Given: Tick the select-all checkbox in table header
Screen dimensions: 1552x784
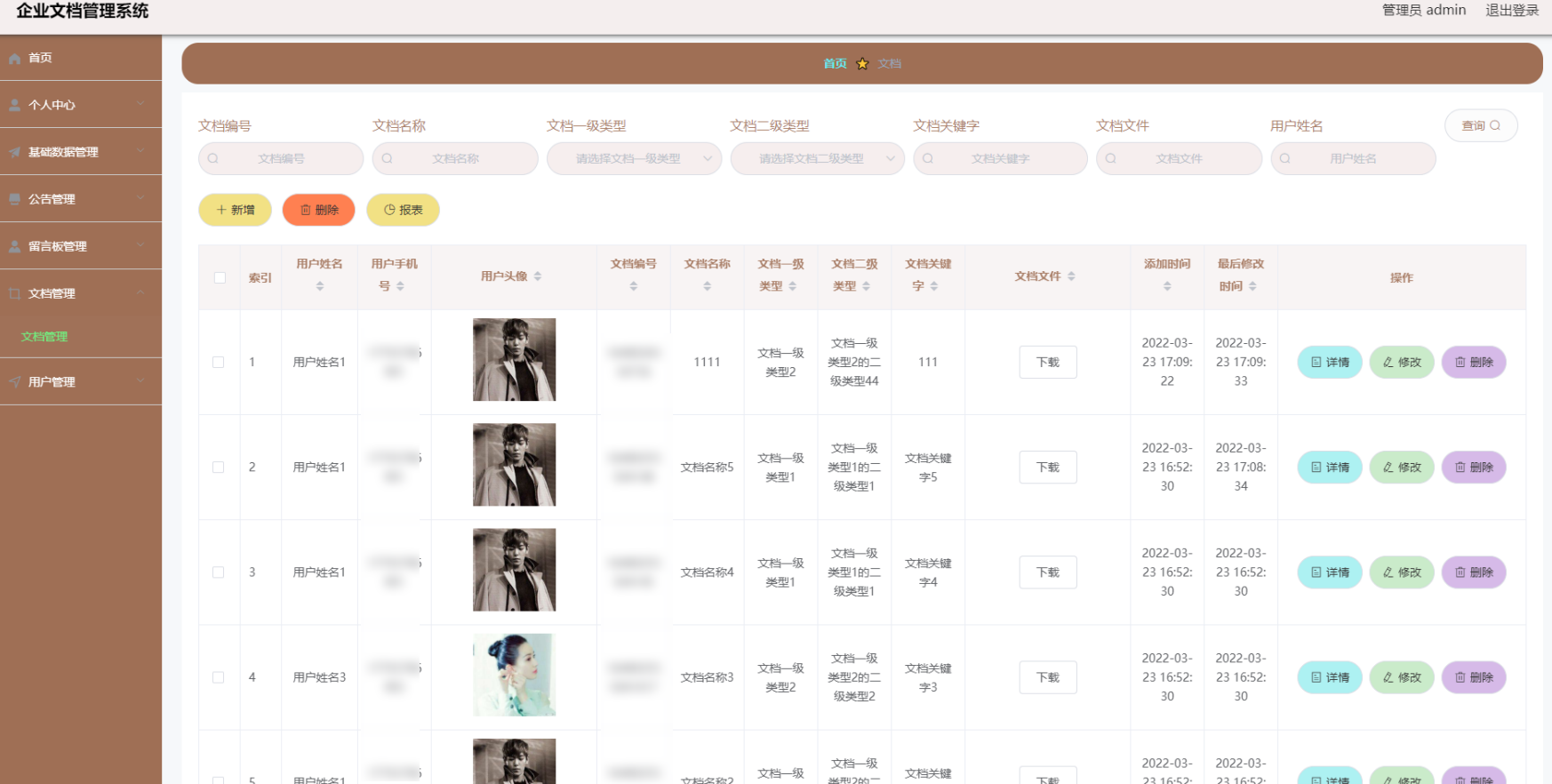Looking at the screenshot, I should click(x=220, y=277).
